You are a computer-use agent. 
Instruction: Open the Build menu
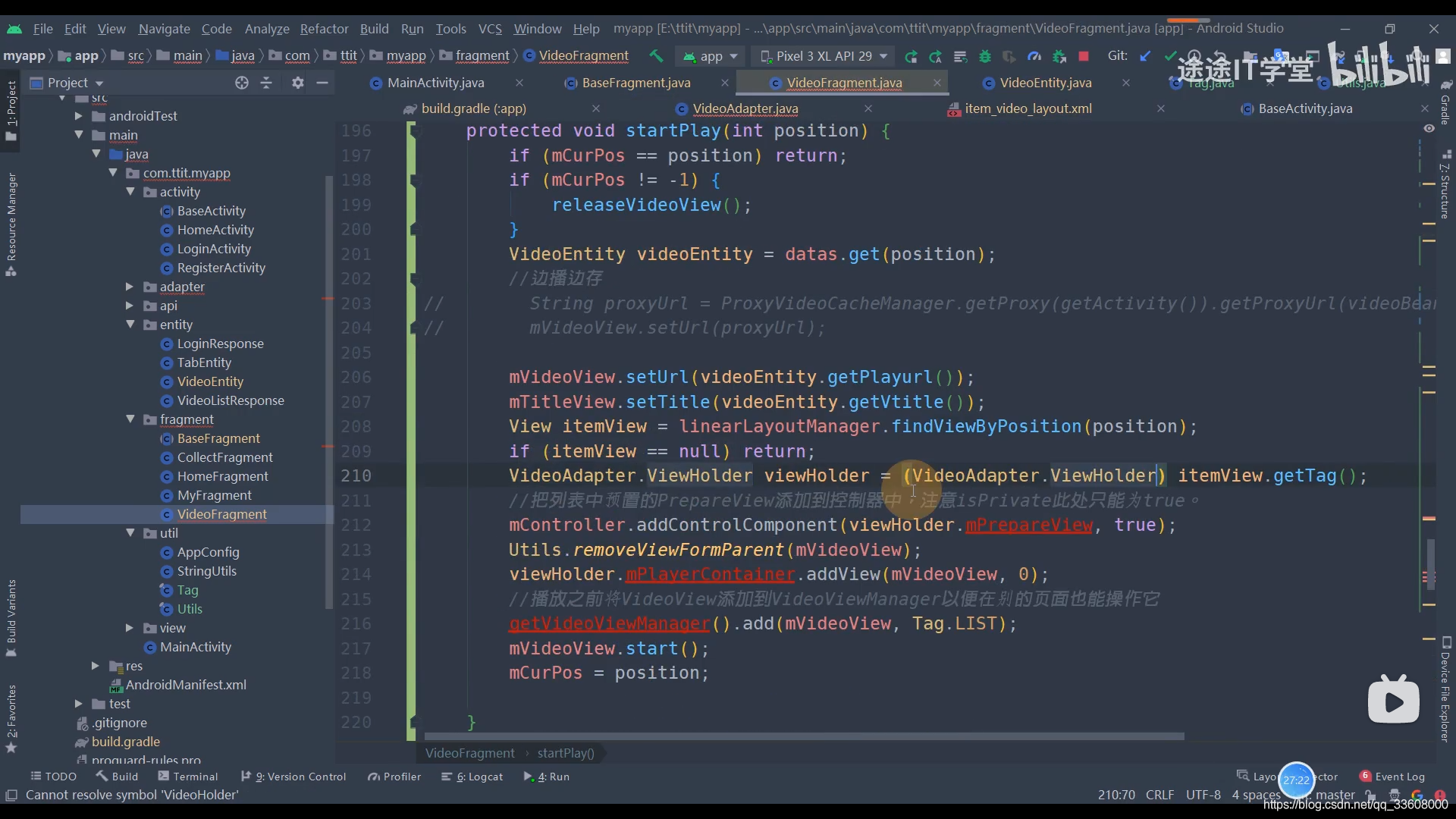click(x=374, y=29)
